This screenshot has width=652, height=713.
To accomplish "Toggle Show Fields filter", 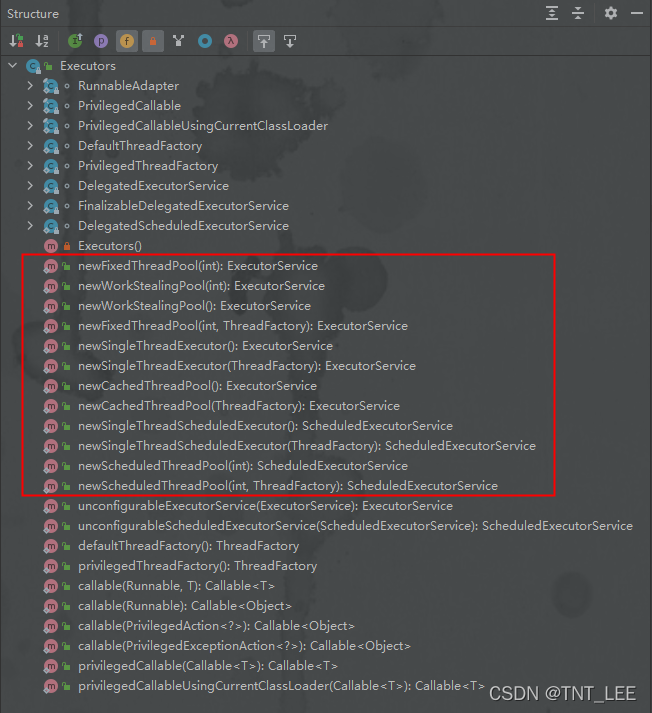I will click(x=127, y=41).
